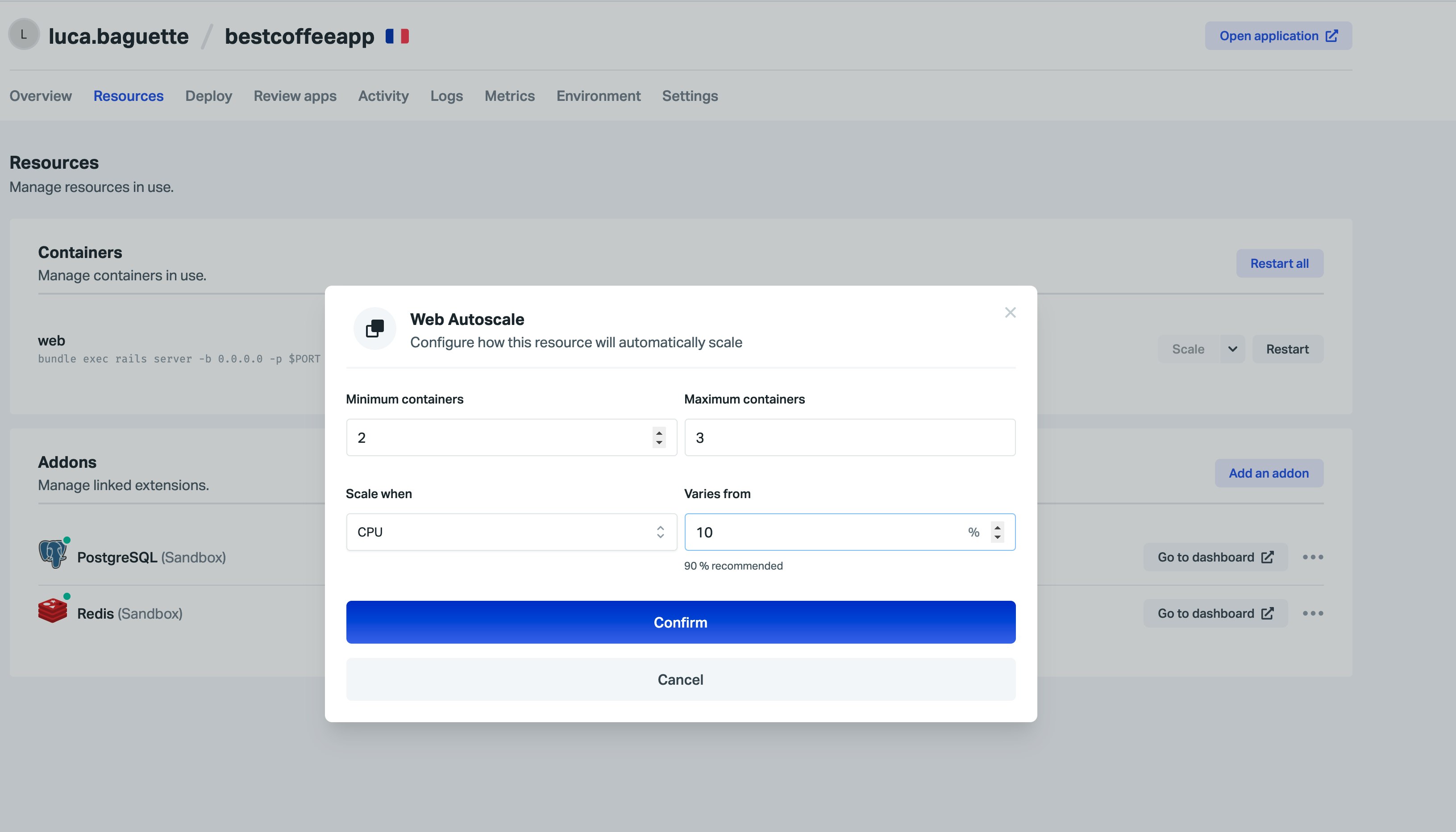Cancel the Web Autoscale dialog
The width and height of the screenshot is (1456, 832).
(x=680, y=679)
